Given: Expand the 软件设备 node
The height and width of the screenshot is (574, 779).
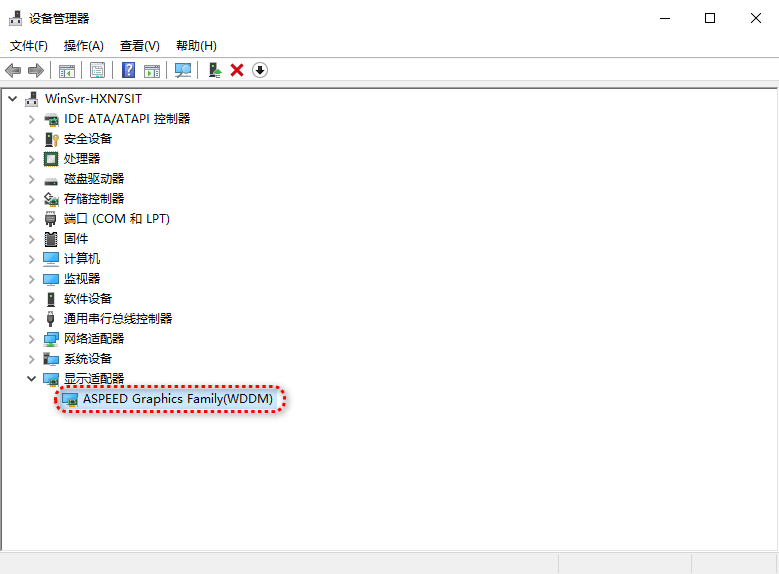Looking at the screenshot, I should [31, 299].
